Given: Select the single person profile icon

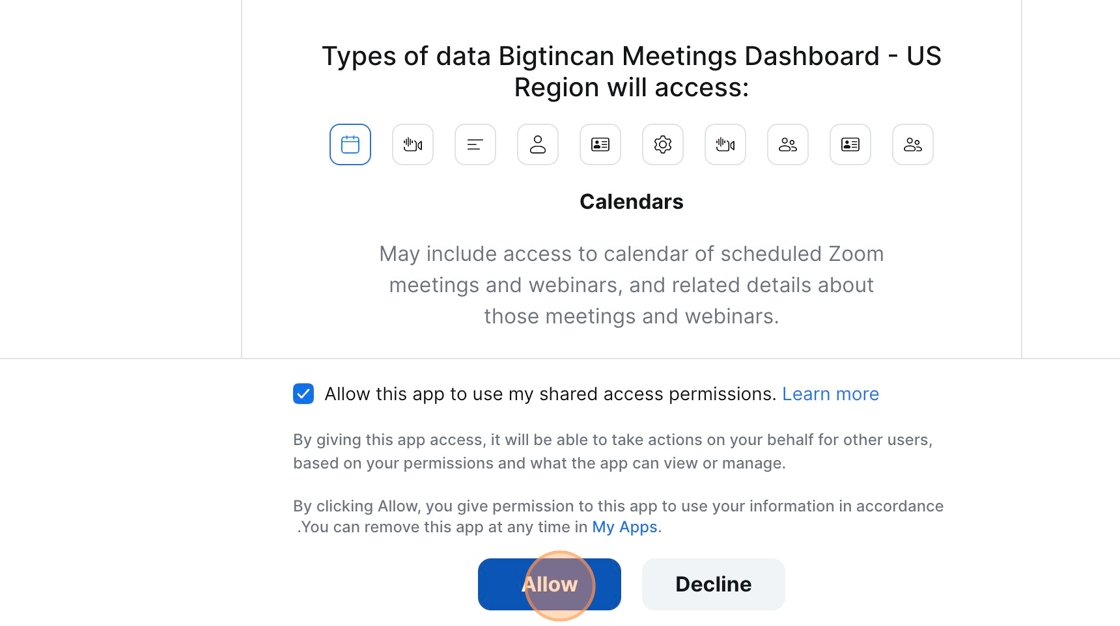Looking at the screenshot, I should (x=538, y=145).
